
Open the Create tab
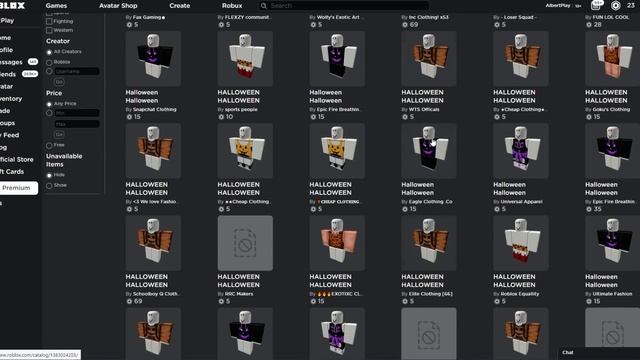pyautogui.click(x=180, y=6)
